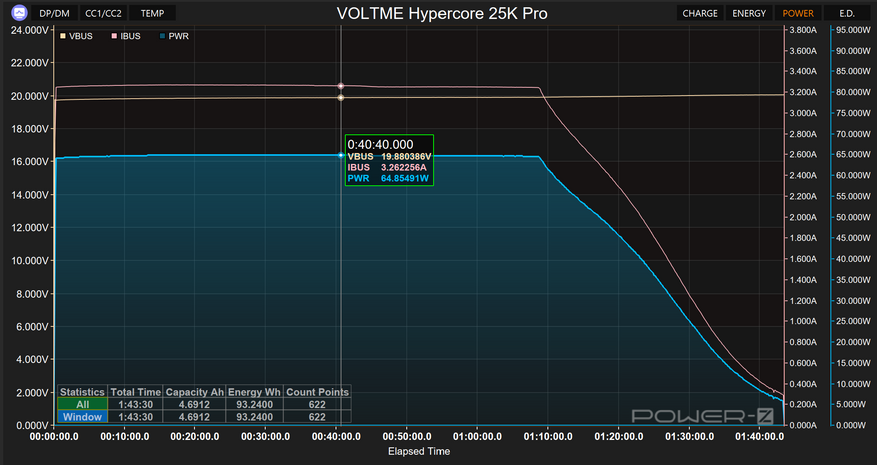Select the POWER view button
Image resolution: width=877 pixels, height=465 pixels.
pos(798,13)
